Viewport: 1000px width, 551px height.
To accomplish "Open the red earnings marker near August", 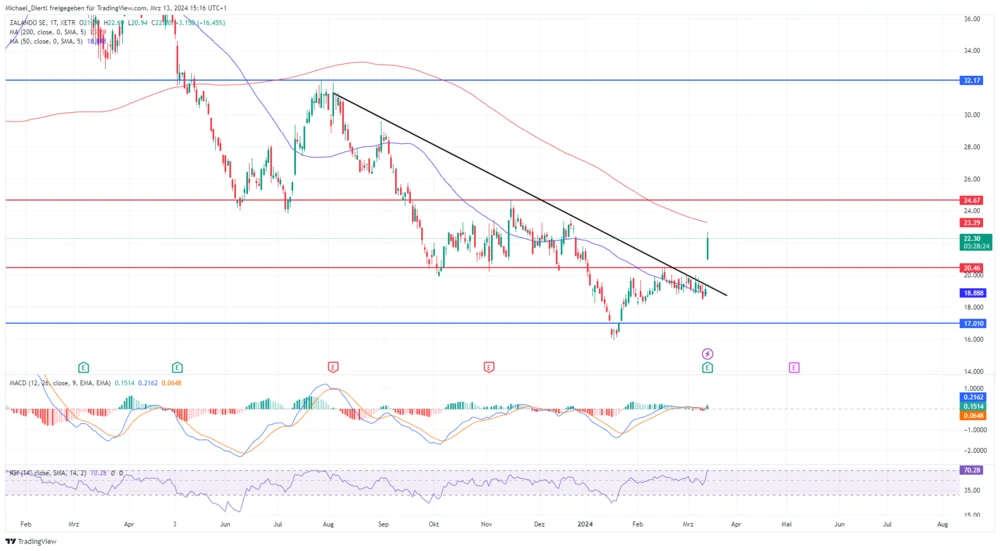I will coord(332,368).
